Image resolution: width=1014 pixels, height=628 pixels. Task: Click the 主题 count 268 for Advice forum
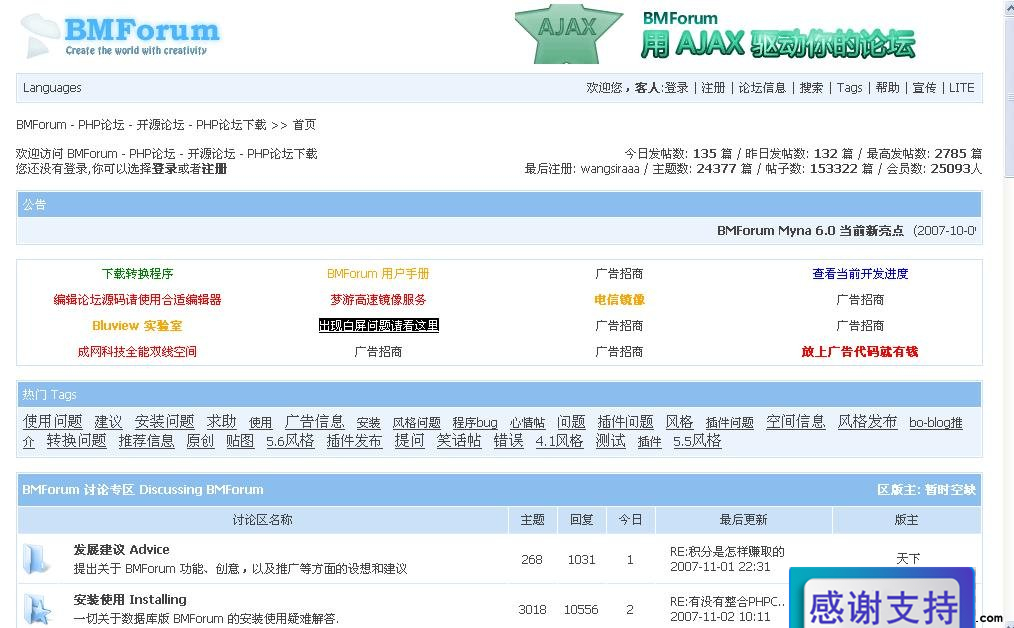coord(532,559)
